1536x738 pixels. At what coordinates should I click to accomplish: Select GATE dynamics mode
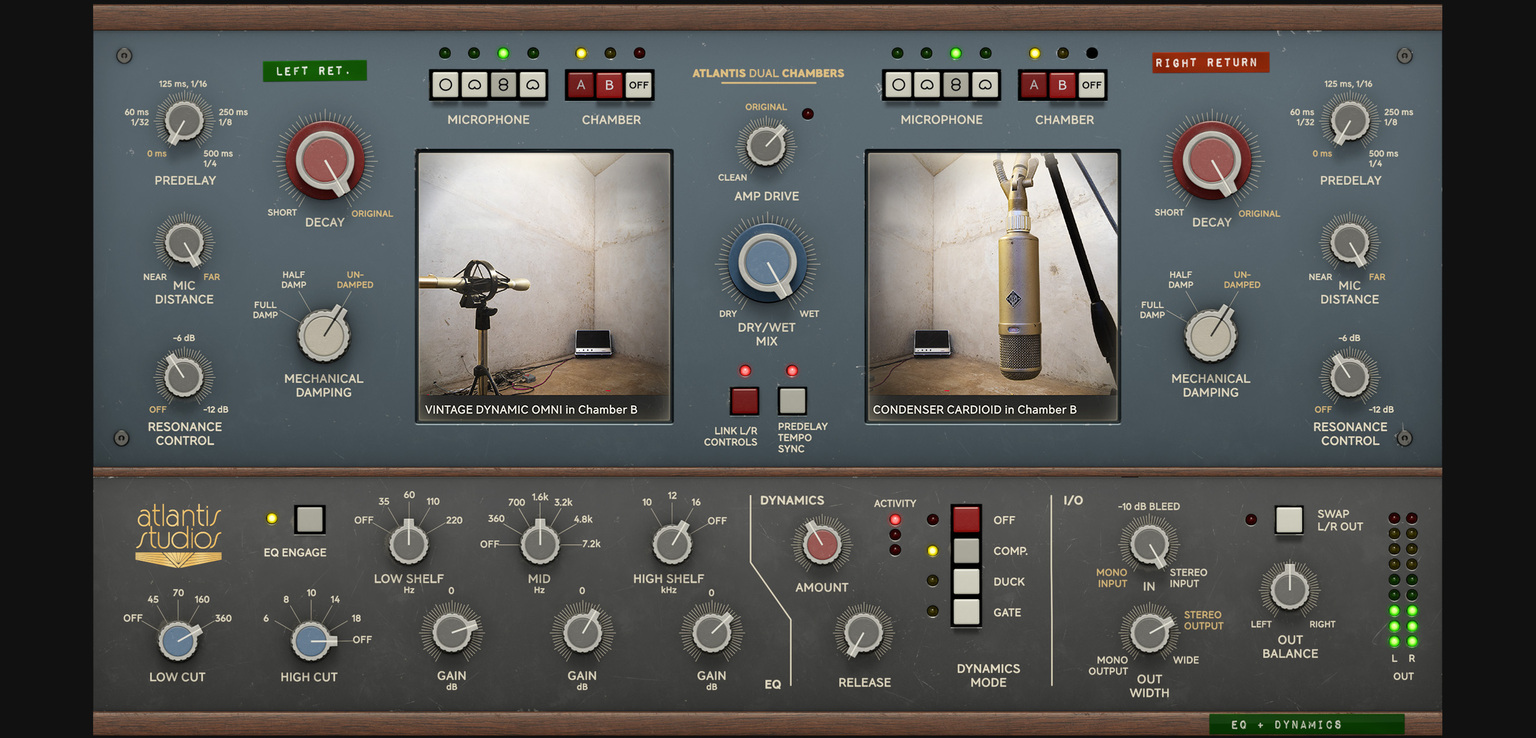tap(966, 612)
